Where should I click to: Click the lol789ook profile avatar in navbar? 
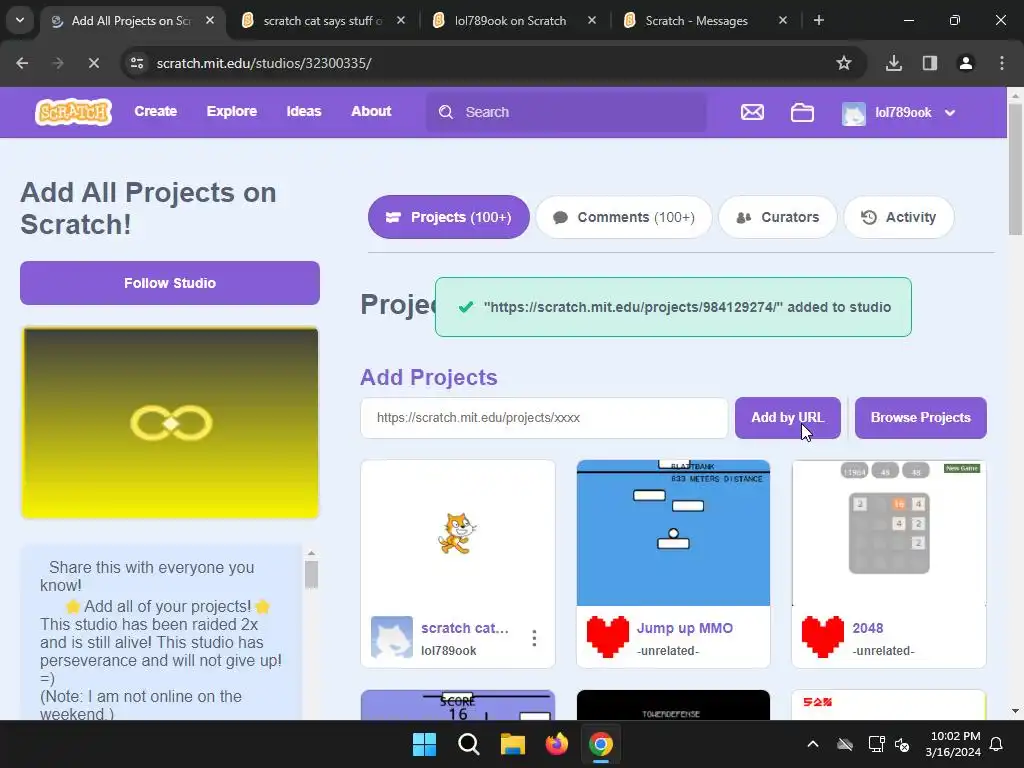[854, 113]
